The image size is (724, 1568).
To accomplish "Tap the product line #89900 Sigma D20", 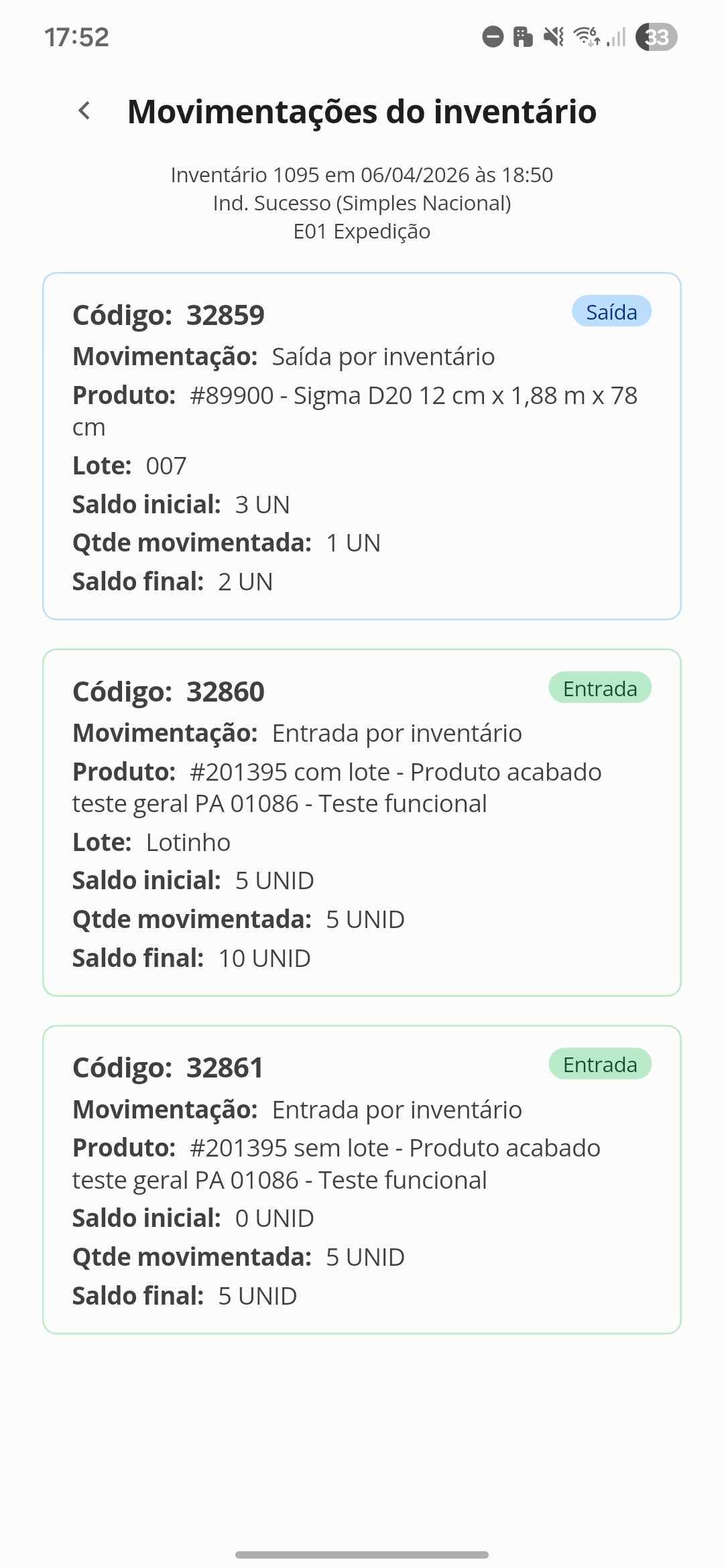I will pyautogui.click(x=355, y=411).
